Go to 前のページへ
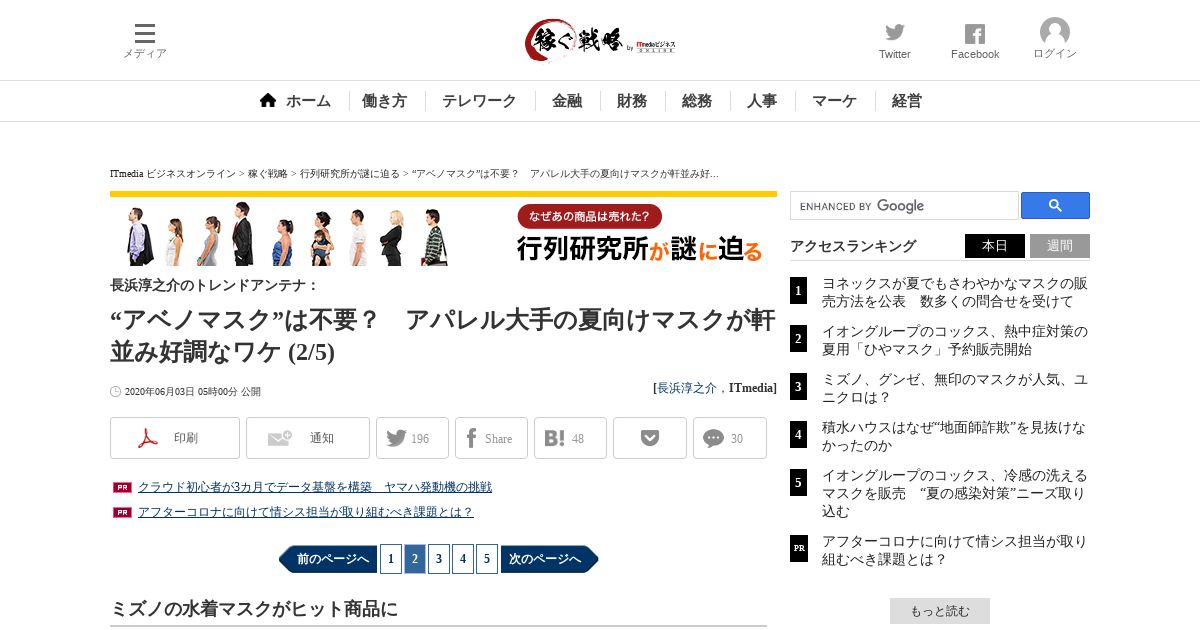1200x630 pixels. [x=327, y=559]
